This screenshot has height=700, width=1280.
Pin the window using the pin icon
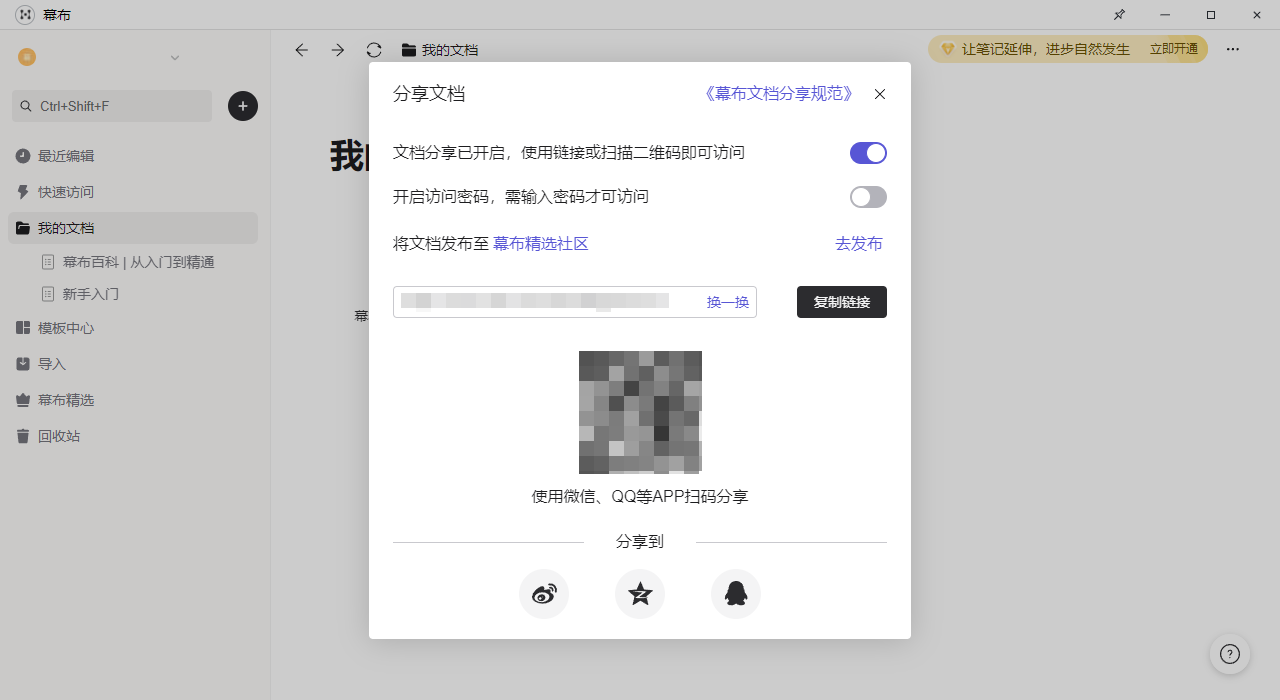(1119, 15)
